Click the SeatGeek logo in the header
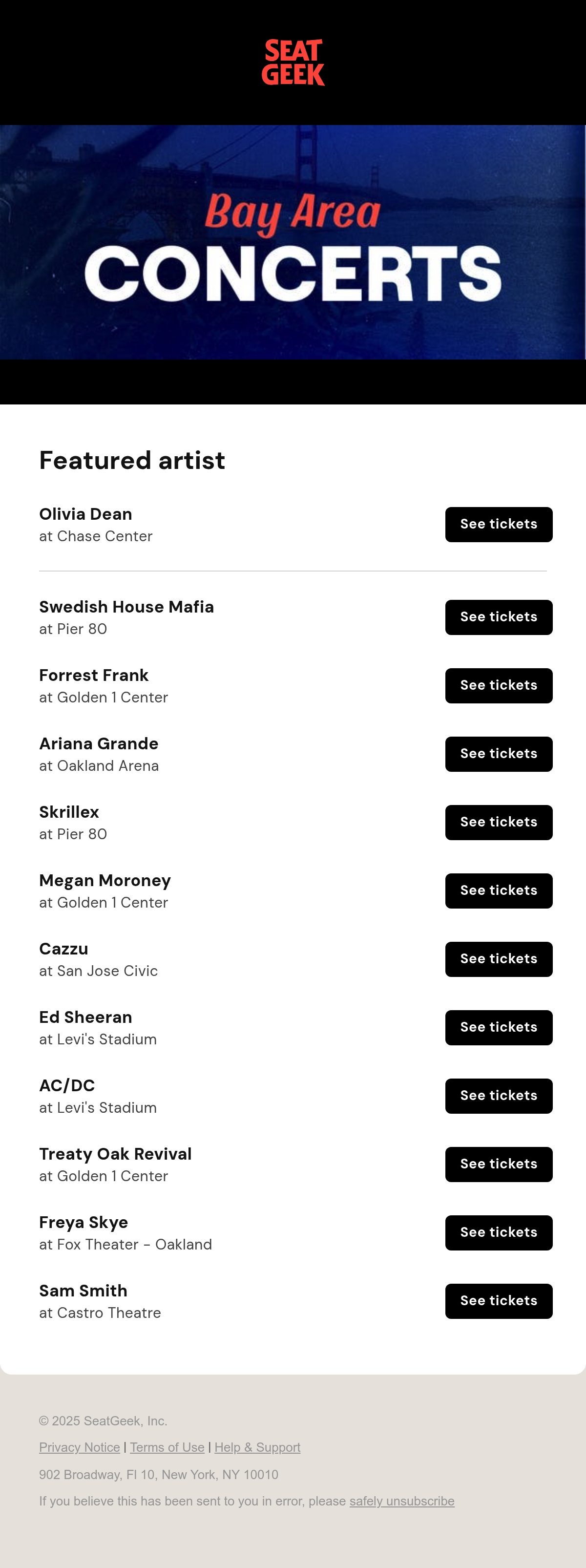Image resolution: width=586 pixels, height=1568 pixels. 293,63
